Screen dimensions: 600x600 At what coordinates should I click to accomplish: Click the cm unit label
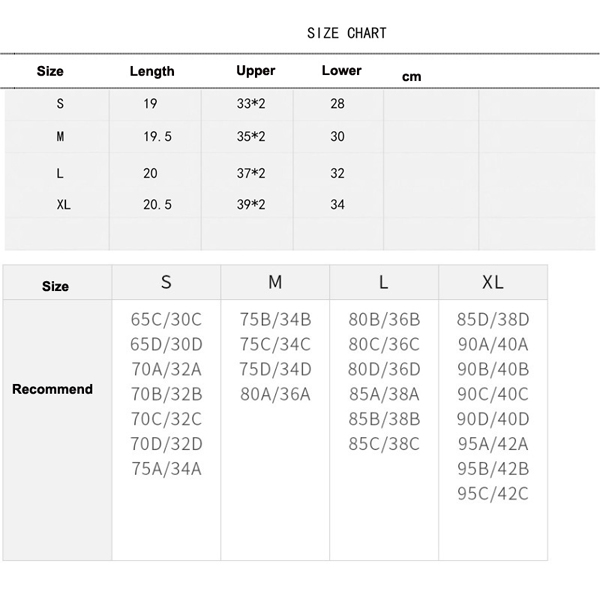tap(411, 77)
